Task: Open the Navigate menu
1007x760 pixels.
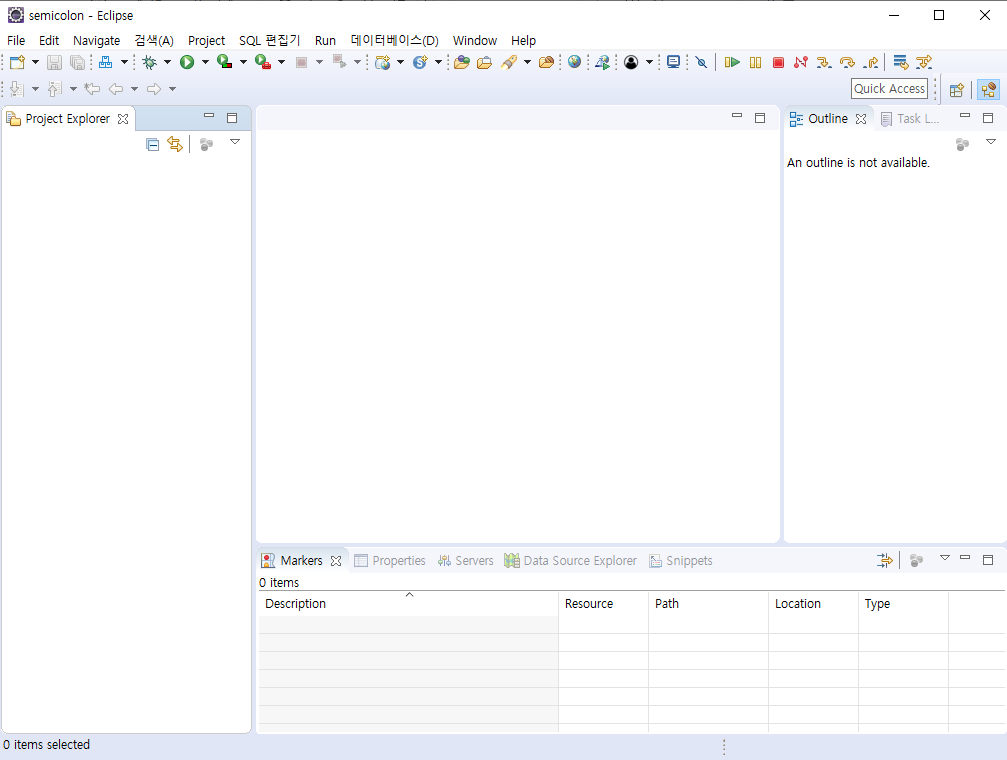Action: click(x=96, y=40)
